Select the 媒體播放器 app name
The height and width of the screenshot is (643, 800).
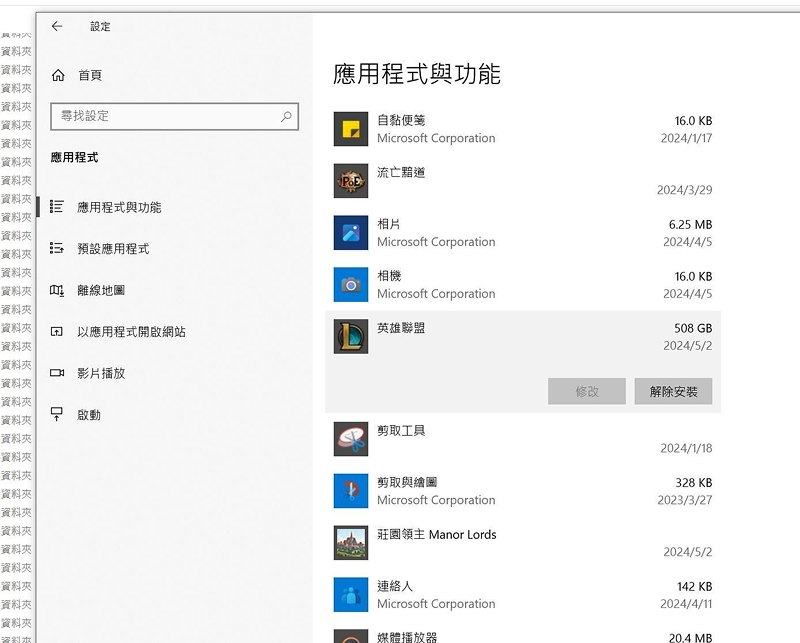[x=407, y=637]
